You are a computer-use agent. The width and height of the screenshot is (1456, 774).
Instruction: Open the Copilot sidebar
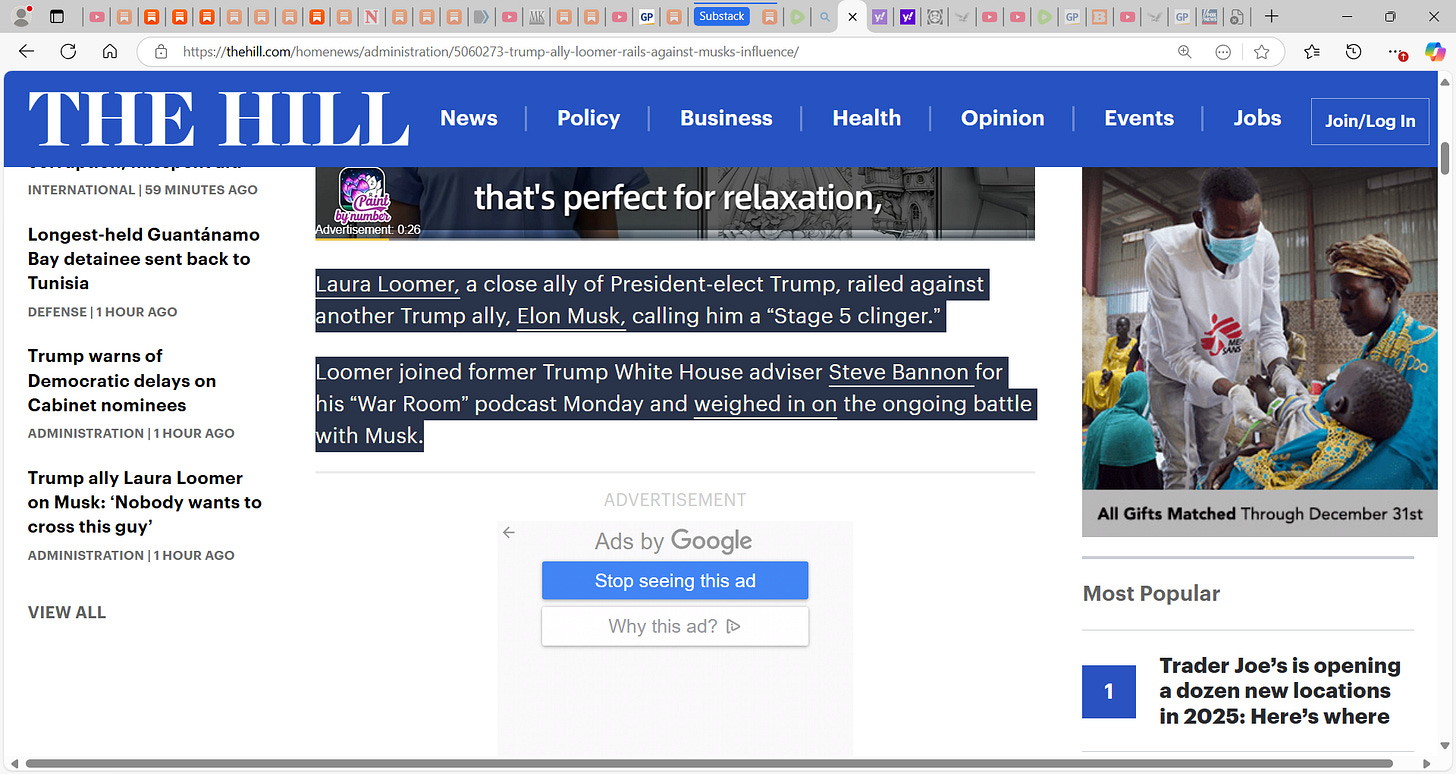point(1435,52)
